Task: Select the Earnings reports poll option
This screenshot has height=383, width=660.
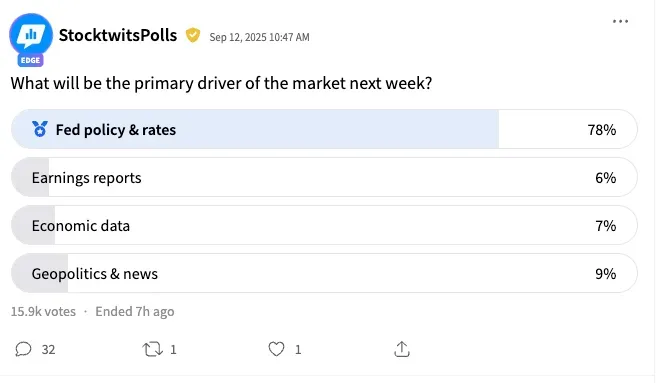Action: pyautogui.click(x=324, y=177)
